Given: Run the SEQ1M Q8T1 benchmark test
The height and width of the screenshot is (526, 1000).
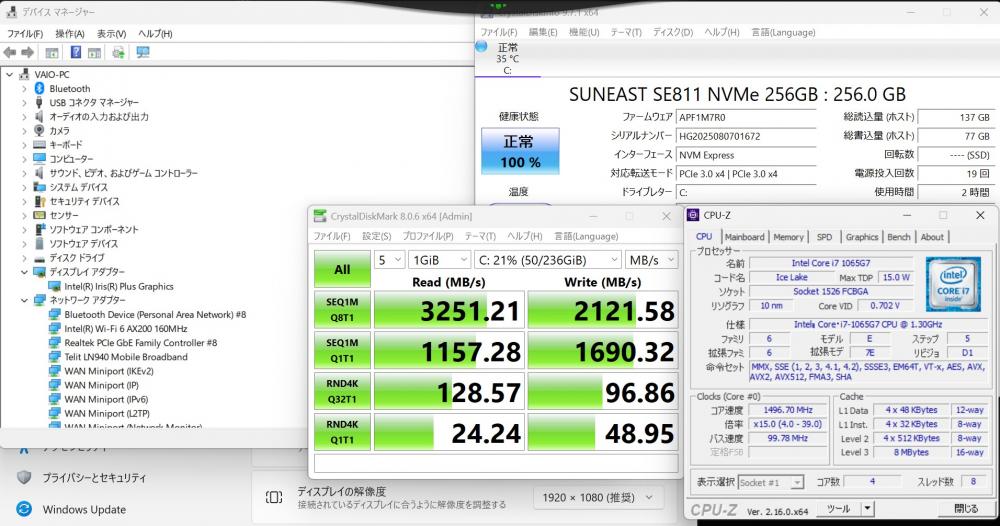Looking at the screenshot, I should point(342,310).
